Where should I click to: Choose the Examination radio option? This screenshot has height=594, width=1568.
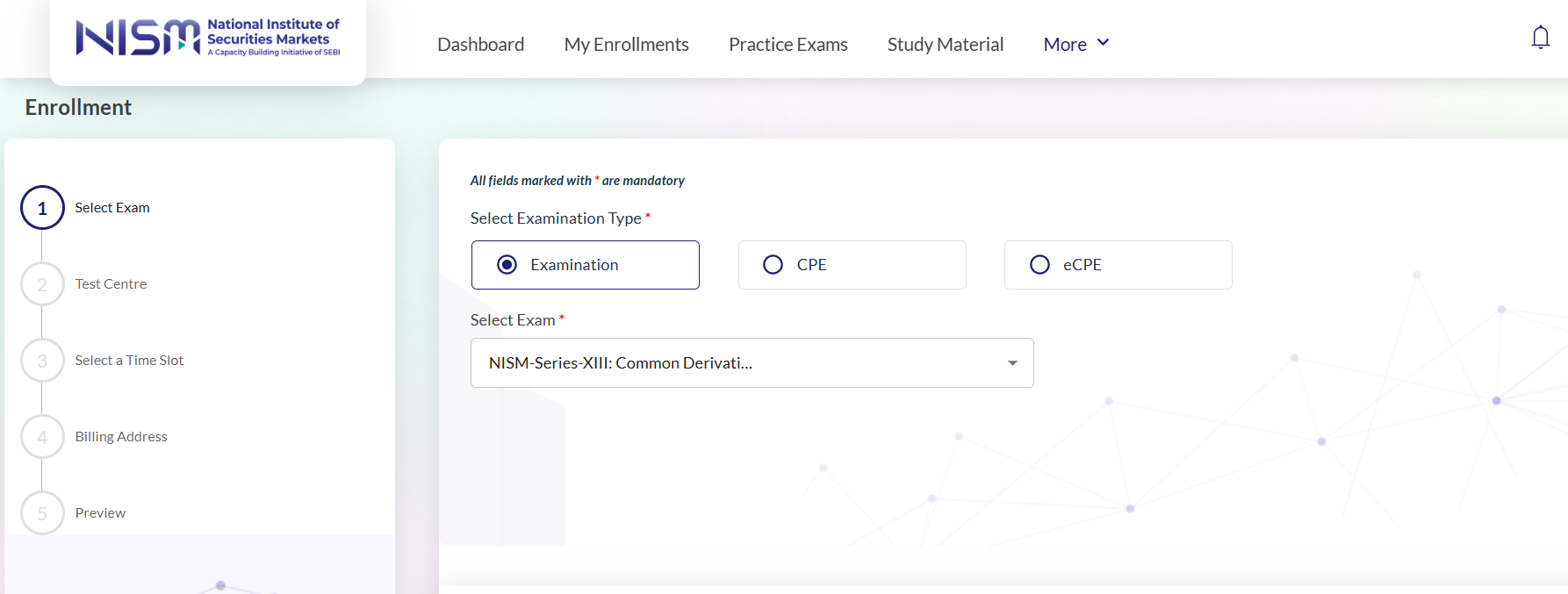586,265
